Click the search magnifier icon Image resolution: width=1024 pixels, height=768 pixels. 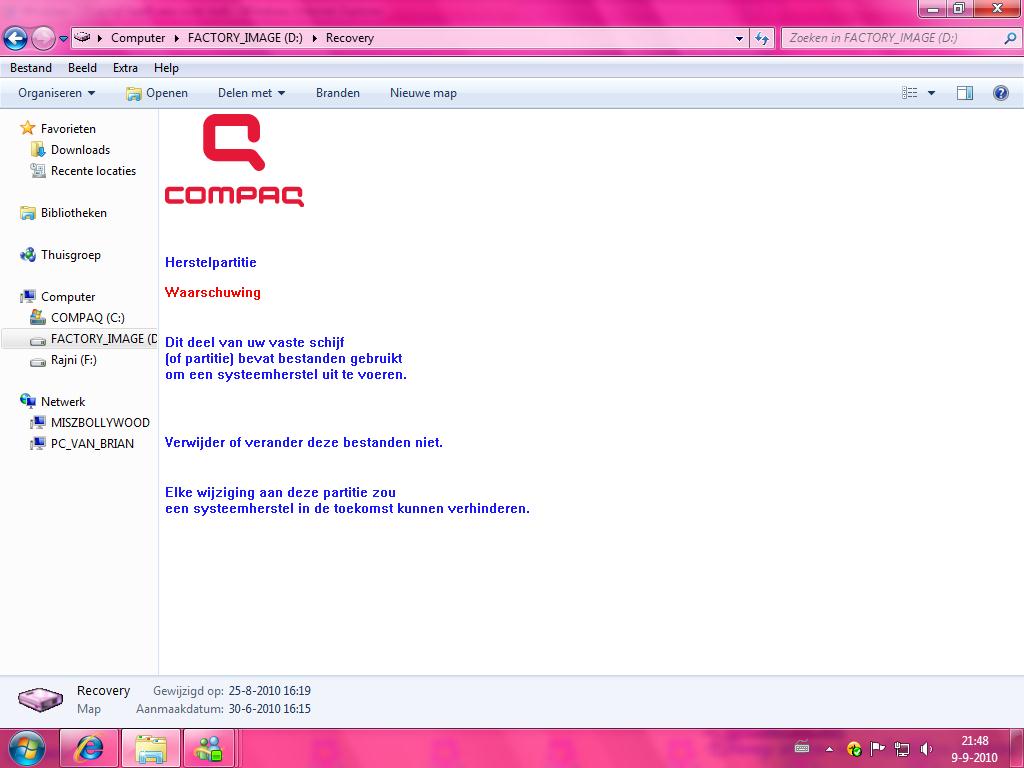[x=1010, y=38]
